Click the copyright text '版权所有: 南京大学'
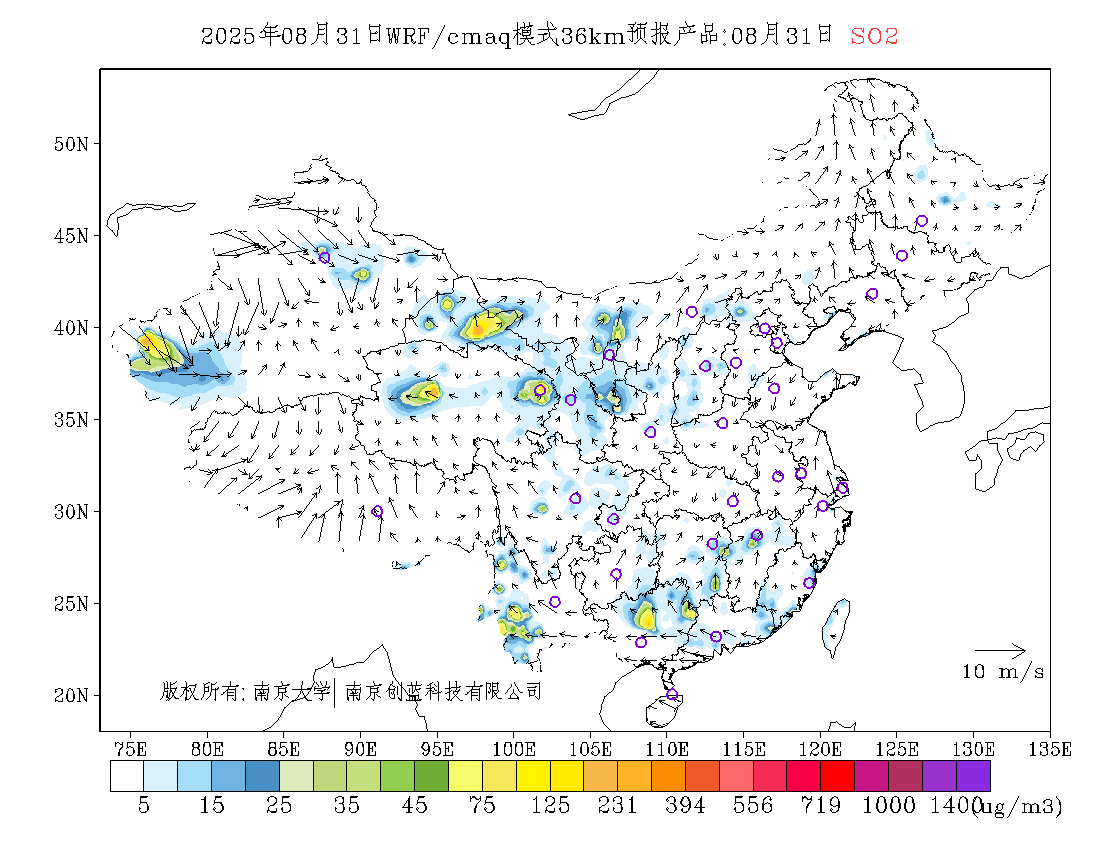This screenshot has width=1100, height=850. coord(245,692)
